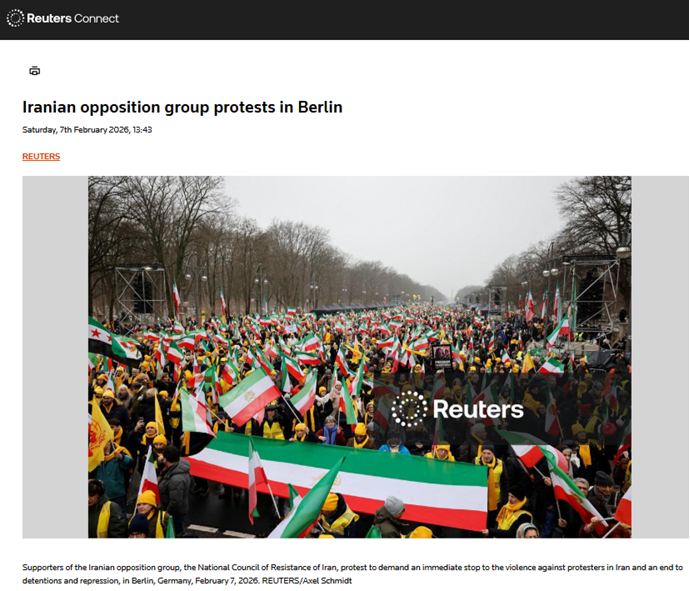Select the REUTERS/Axel Schmidt photographer credit

307,581
